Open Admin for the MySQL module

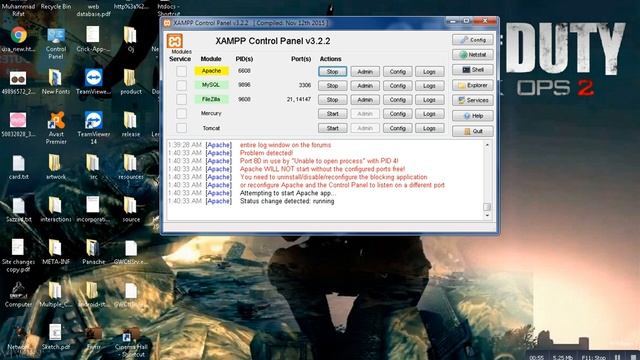coord(365,86)
